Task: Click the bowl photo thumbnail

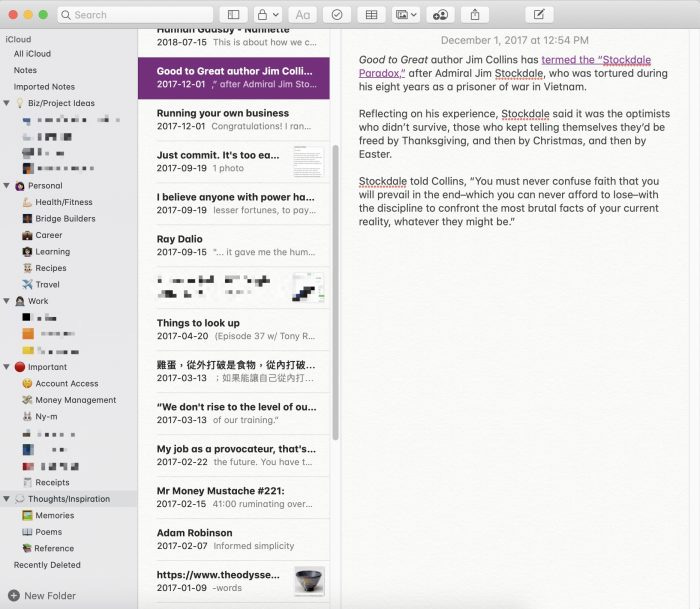Action: [x=309, y=581]
